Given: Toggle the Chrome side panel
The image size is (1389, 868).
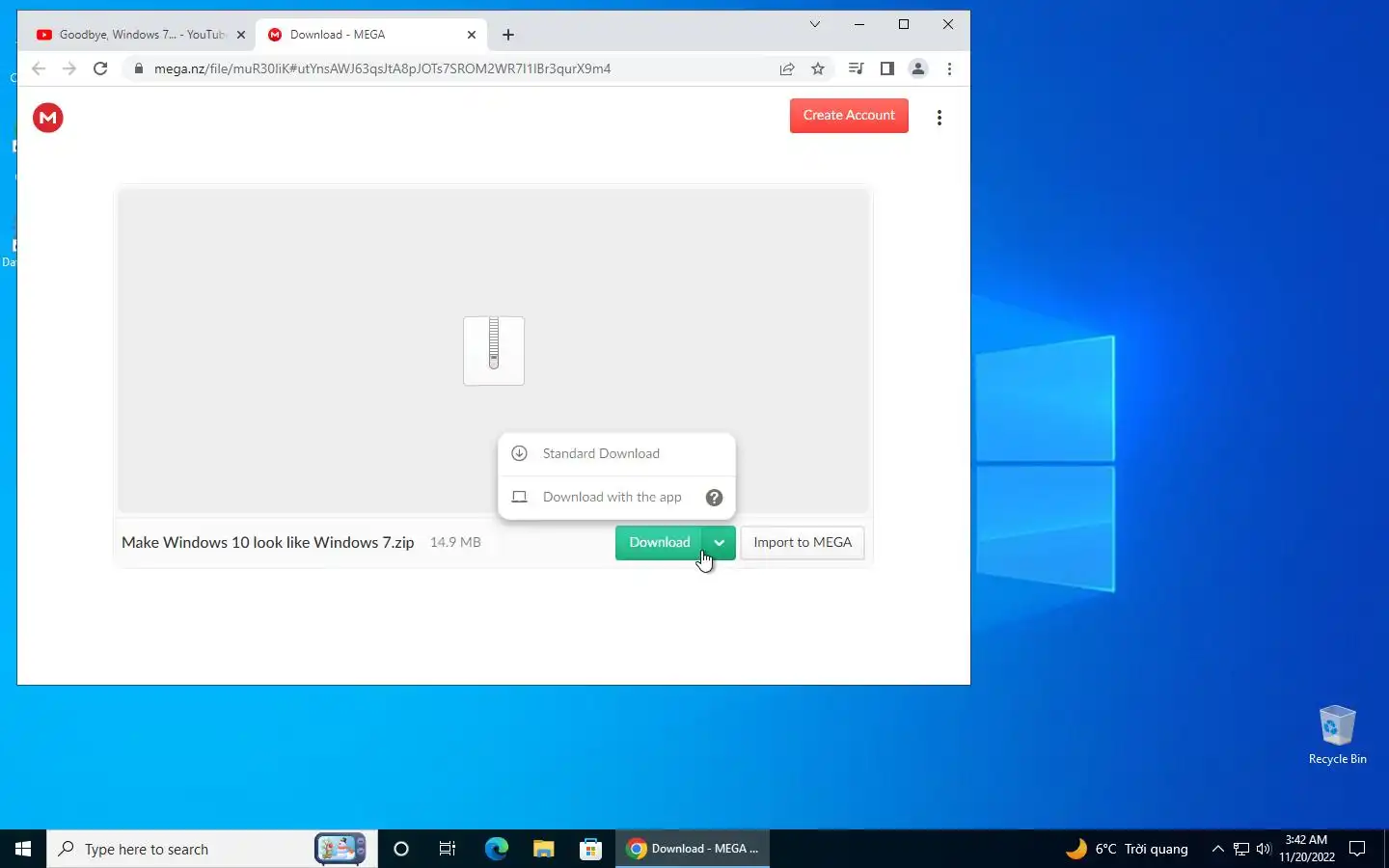Looking at the screenshot, I should coord(886,68).
